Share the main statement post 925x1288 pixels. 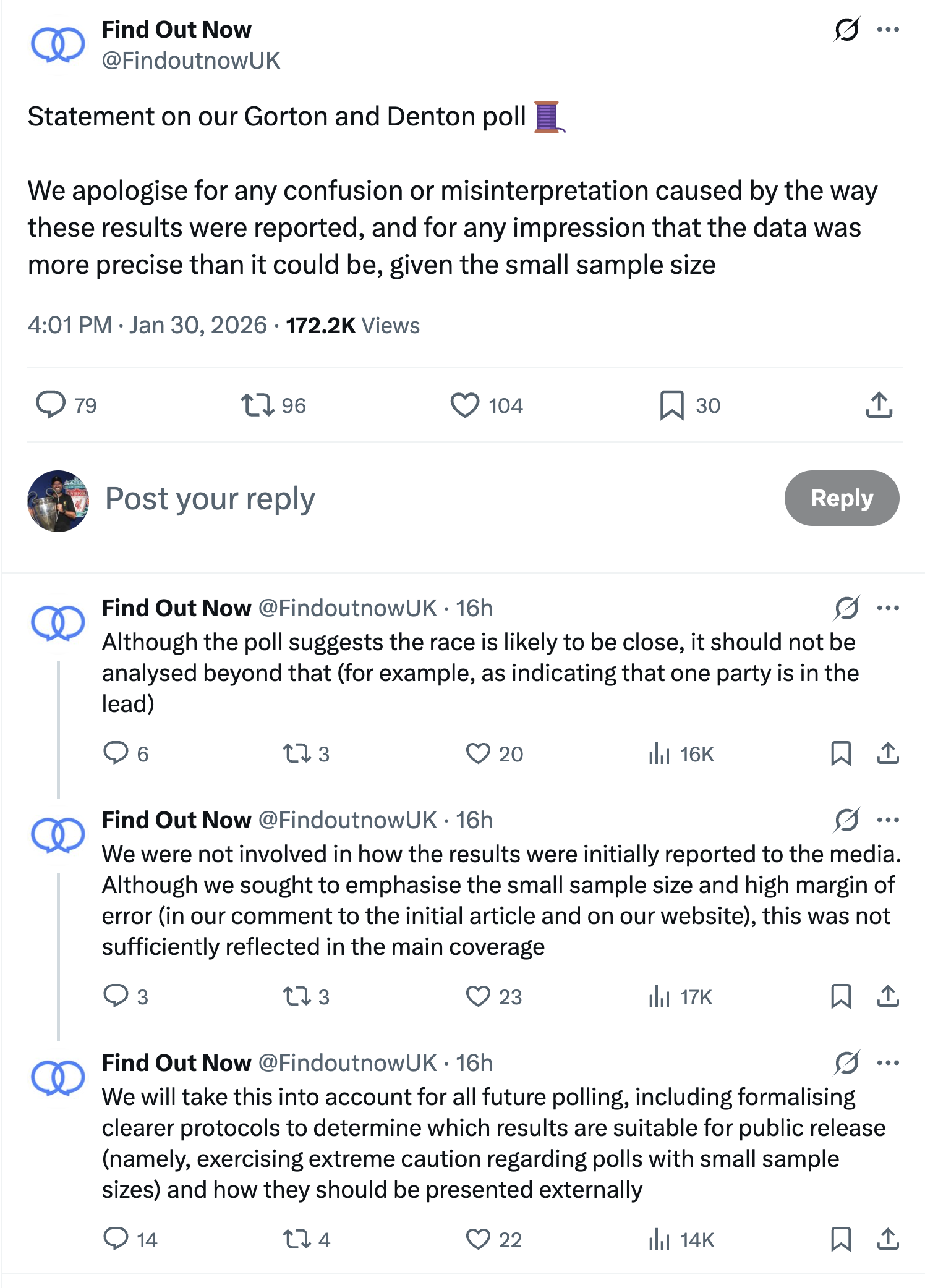(879, 405)
